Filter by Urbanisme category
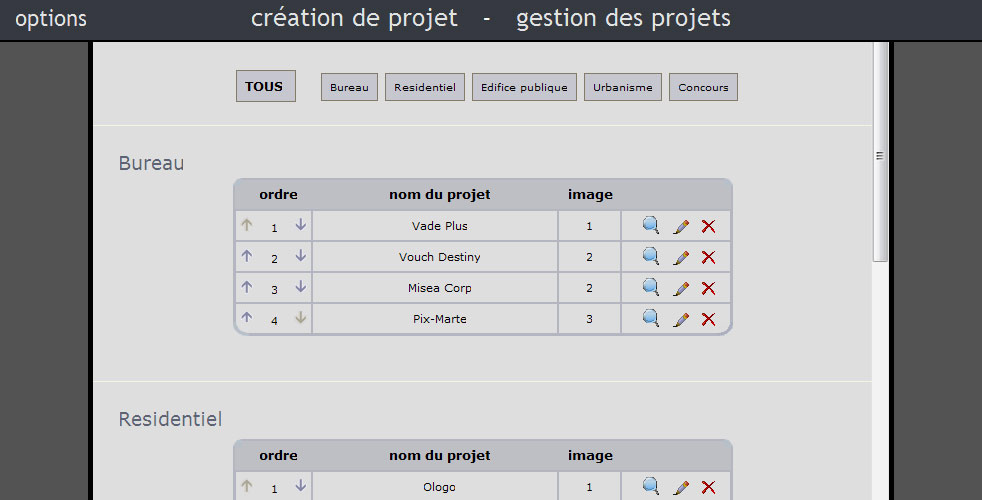Image resolution: width=982 pixels, height=500 pixels. [x=622, y=88]
